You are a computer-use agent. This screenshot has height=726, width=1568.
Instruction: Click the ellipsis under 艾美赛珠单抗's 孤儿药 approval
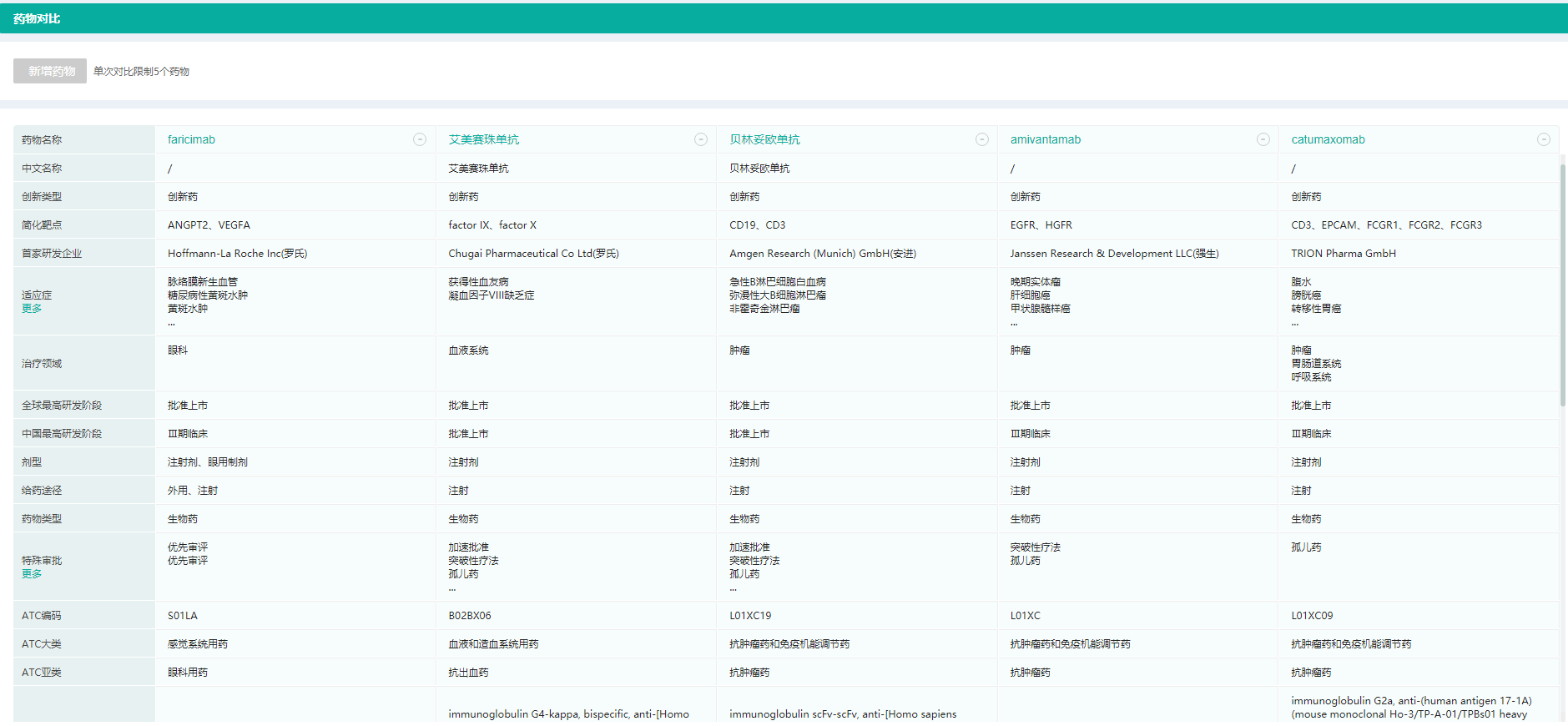coord(452,588)
